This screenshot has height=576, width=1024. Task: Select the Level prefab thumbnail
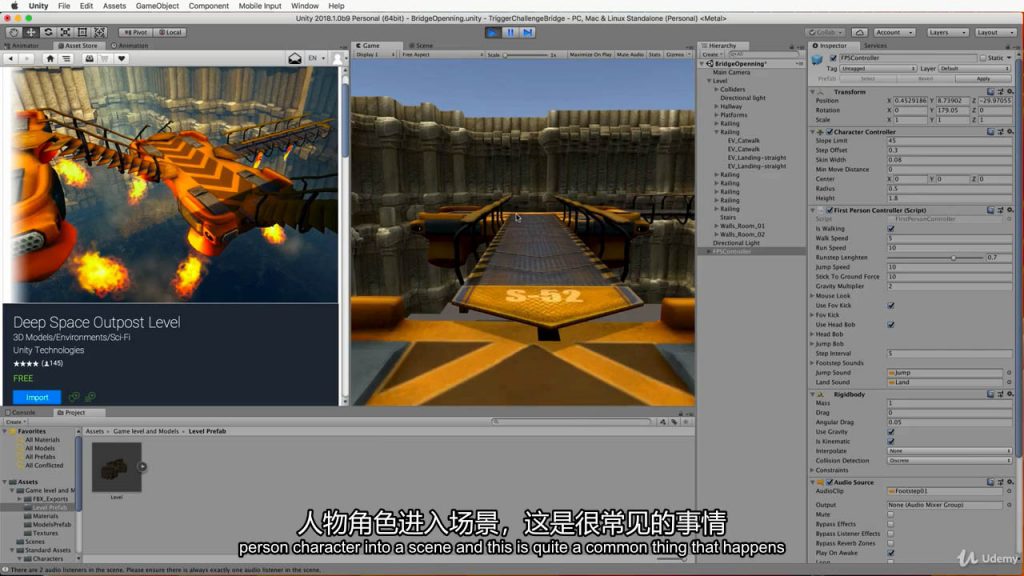tap(116, 468)
